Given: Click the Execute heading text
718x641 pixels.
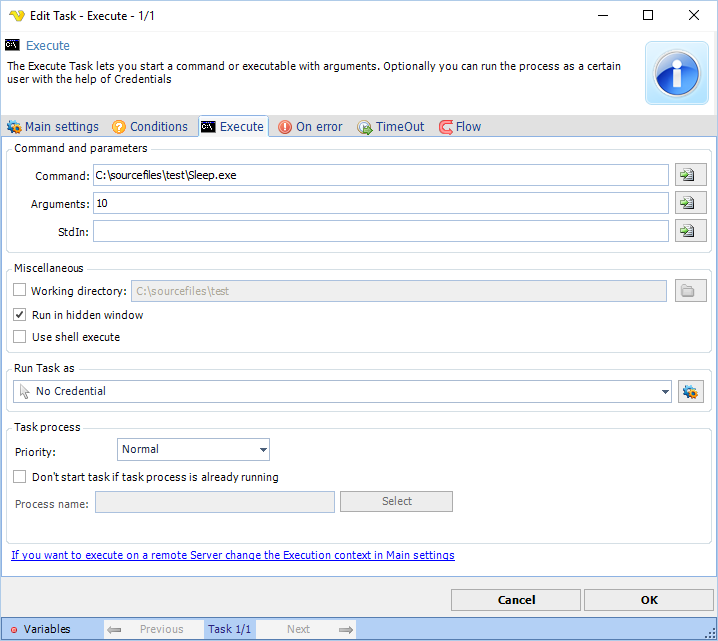Looking at the screenshot, I should 48,45.
